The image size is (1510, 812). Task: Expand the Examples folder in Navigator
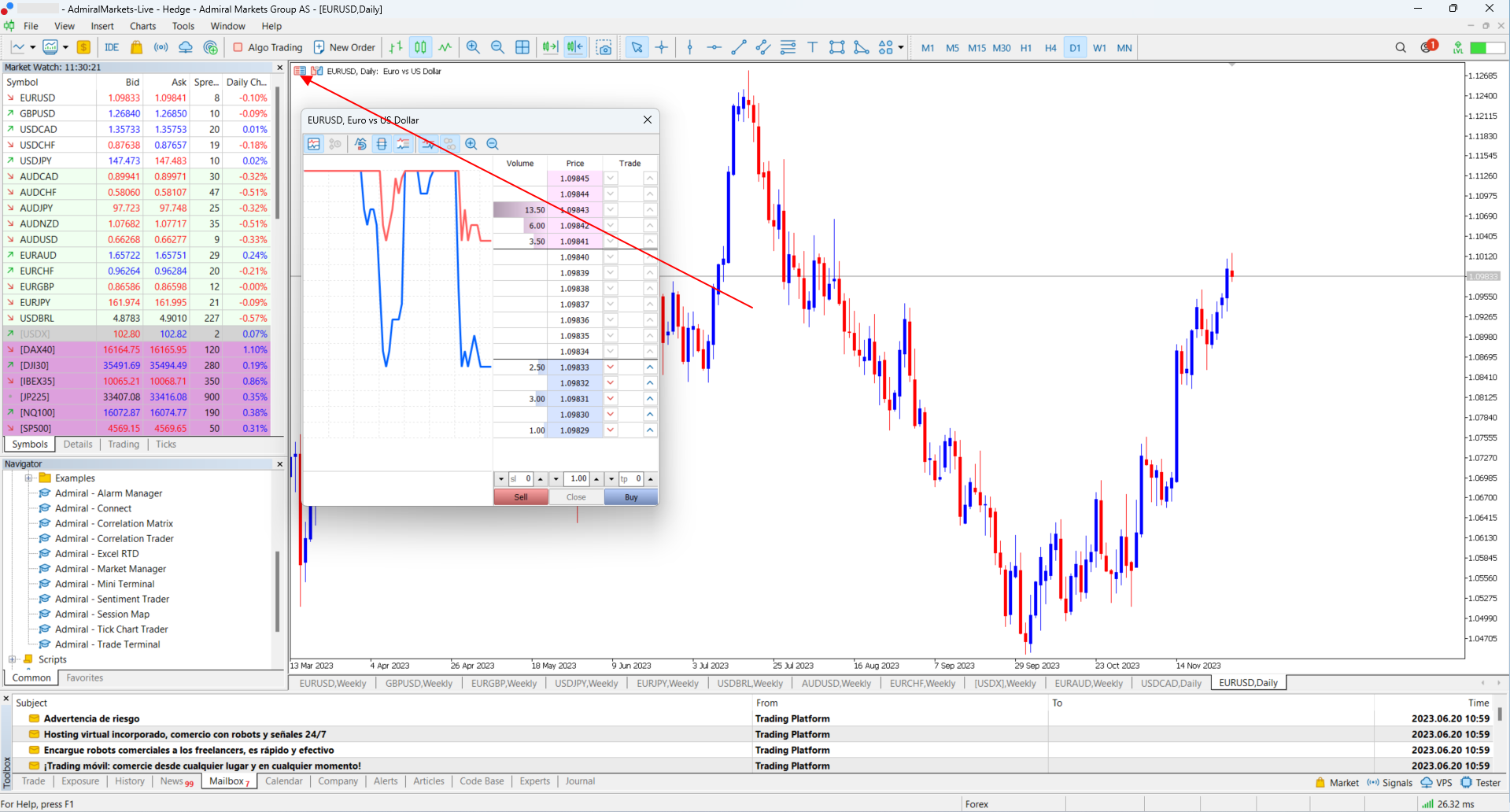pyautogui.click(x=28, y=478)
